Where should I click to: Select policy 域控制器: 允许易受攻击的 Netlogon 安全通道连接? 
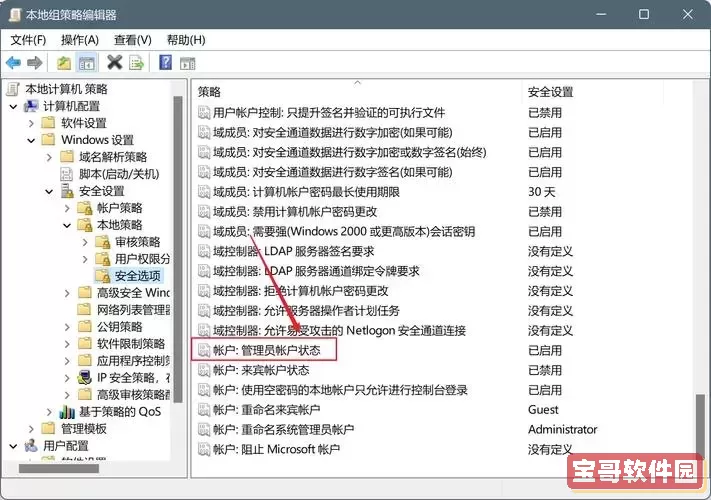pos(339,330)
